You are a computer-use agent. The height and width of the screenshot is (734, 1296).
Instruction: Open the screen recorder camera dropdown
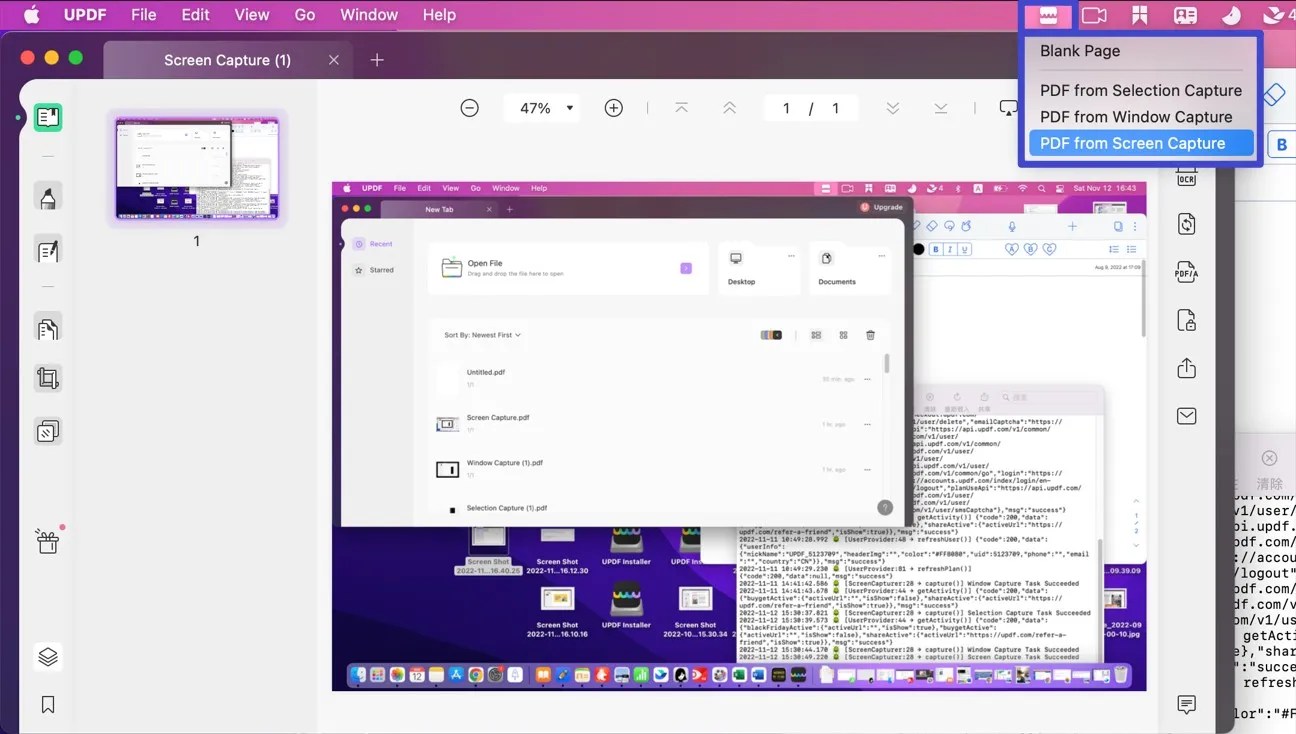(1093, 14)
